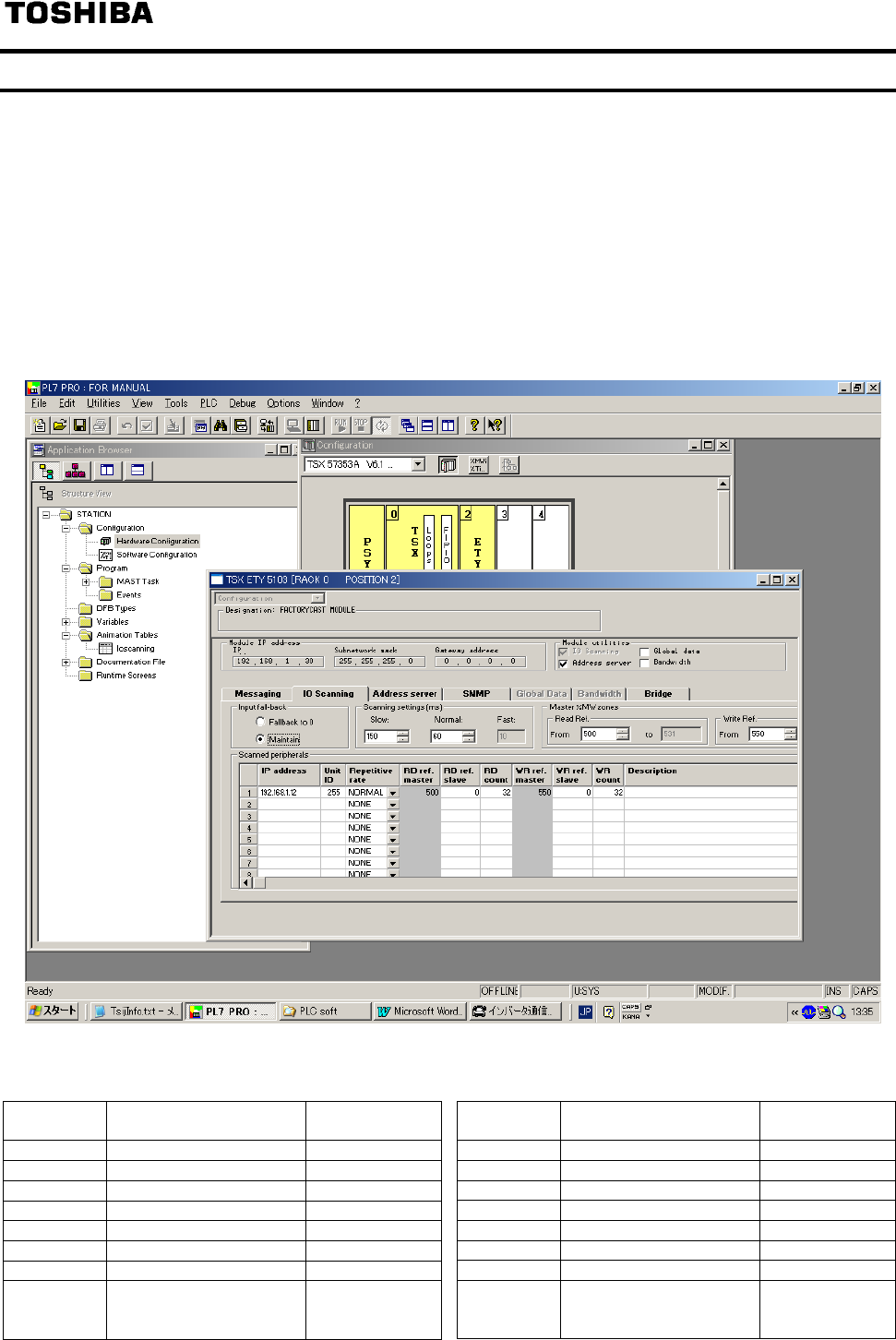Click the Slow scanning value spinner
Viewport: 896px width, 1340px height.
(x=402, y=736)
